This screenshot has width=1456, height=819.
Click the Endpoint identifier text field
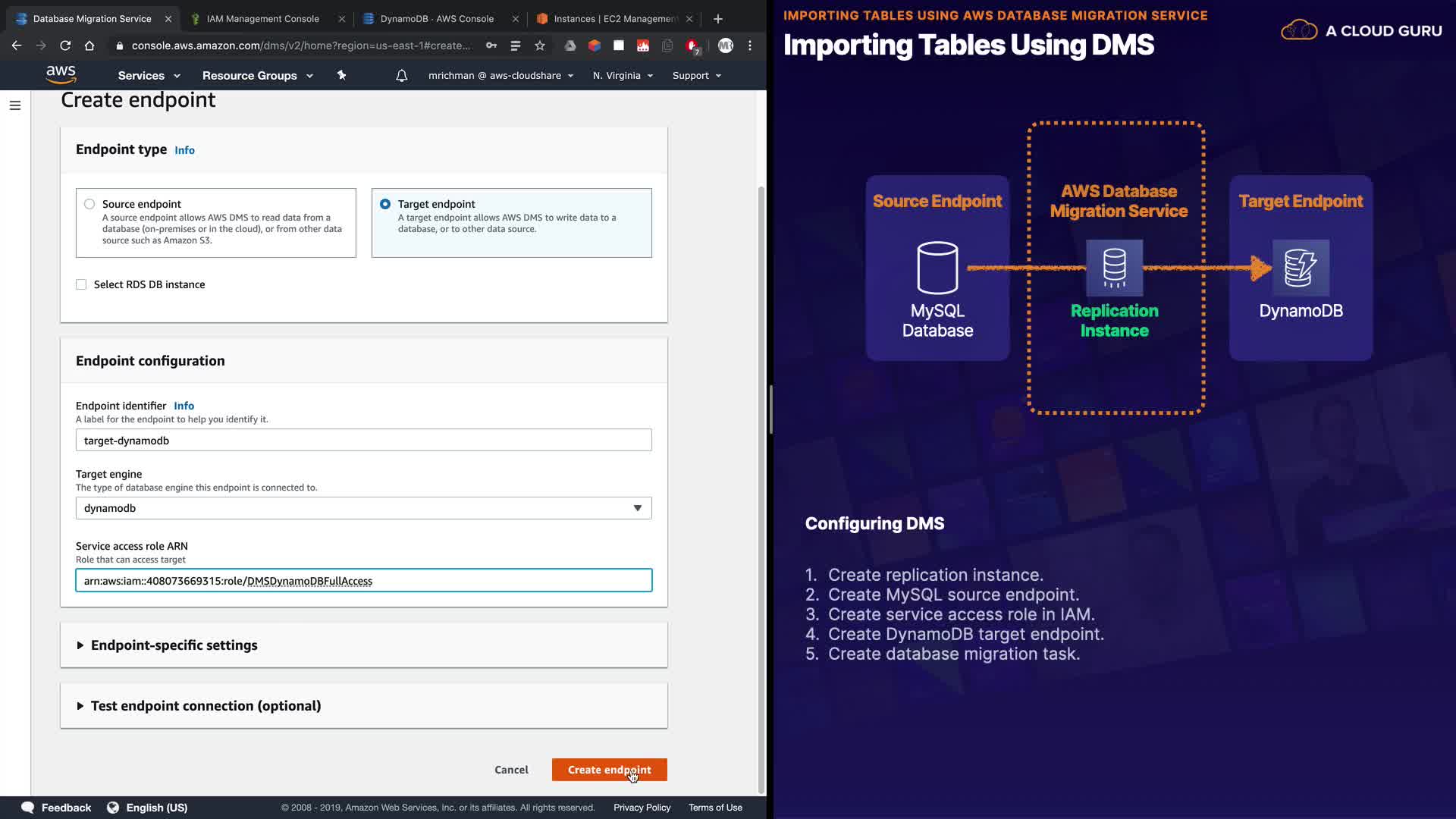click(x=363, y=441)
